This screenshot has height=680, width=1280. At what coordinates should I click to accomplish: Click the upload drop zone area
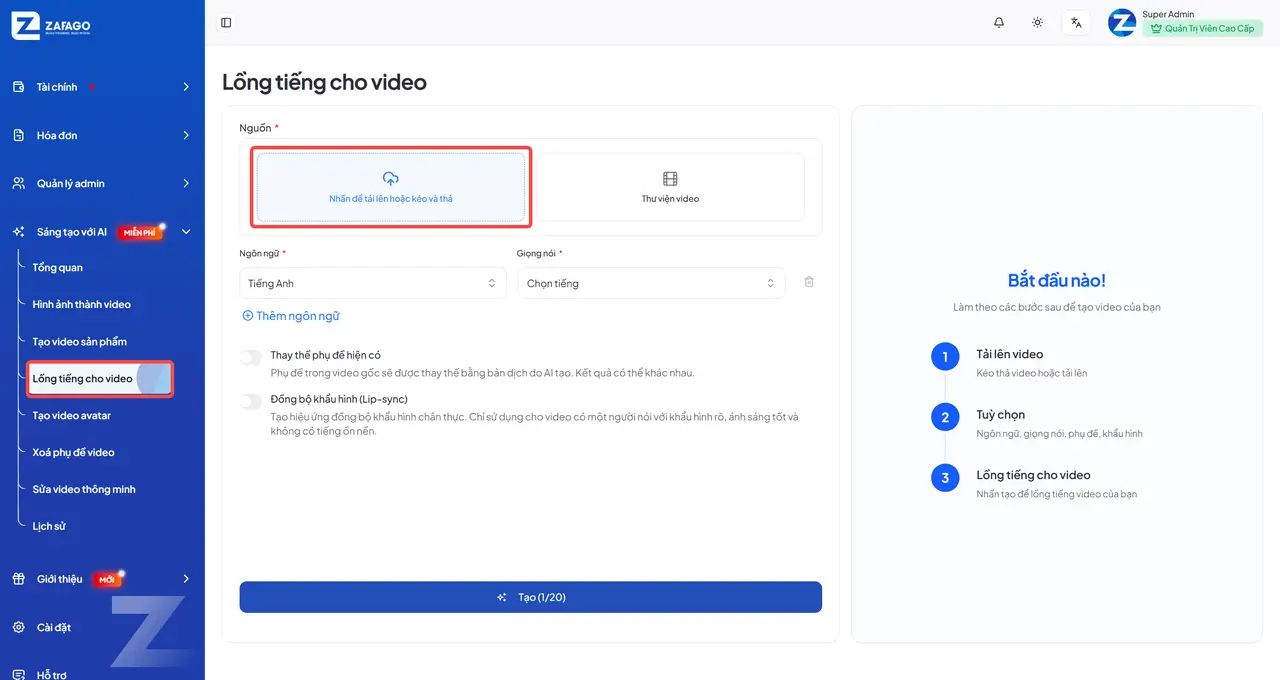pos(391,187)
